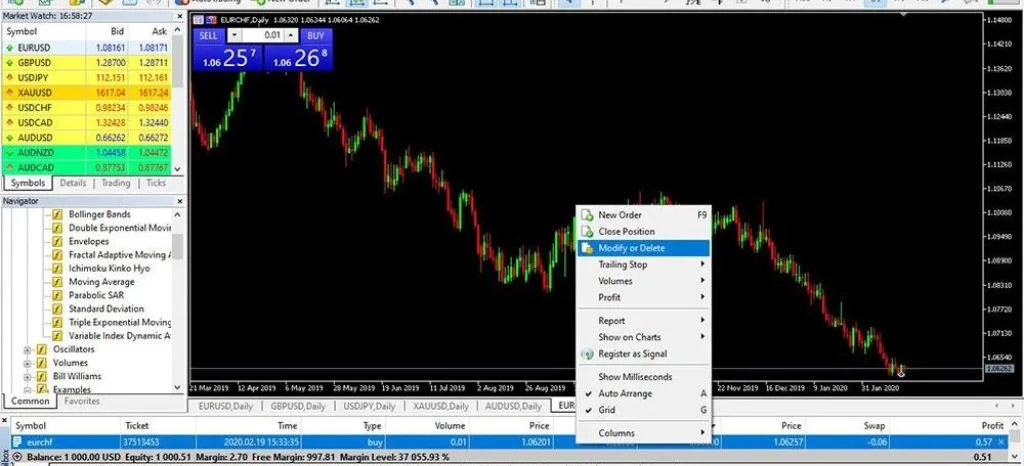1024x466 pixels.
Task: Toggle the Auto Arrange checkmark option
Action: [x=644, y=394]
